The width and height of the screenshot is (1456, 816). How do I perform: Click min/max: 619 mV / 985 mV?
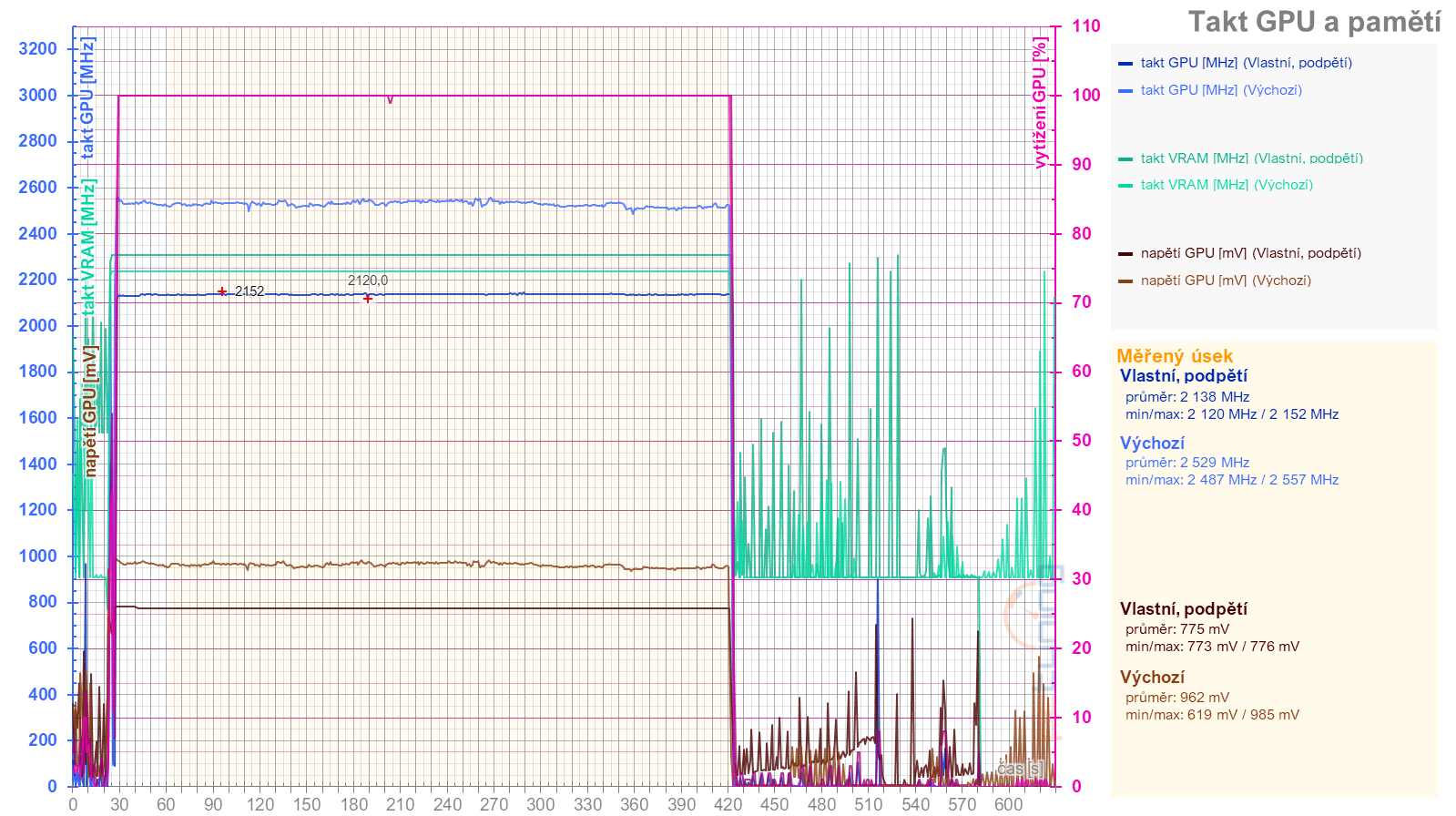click(1212, 715)
